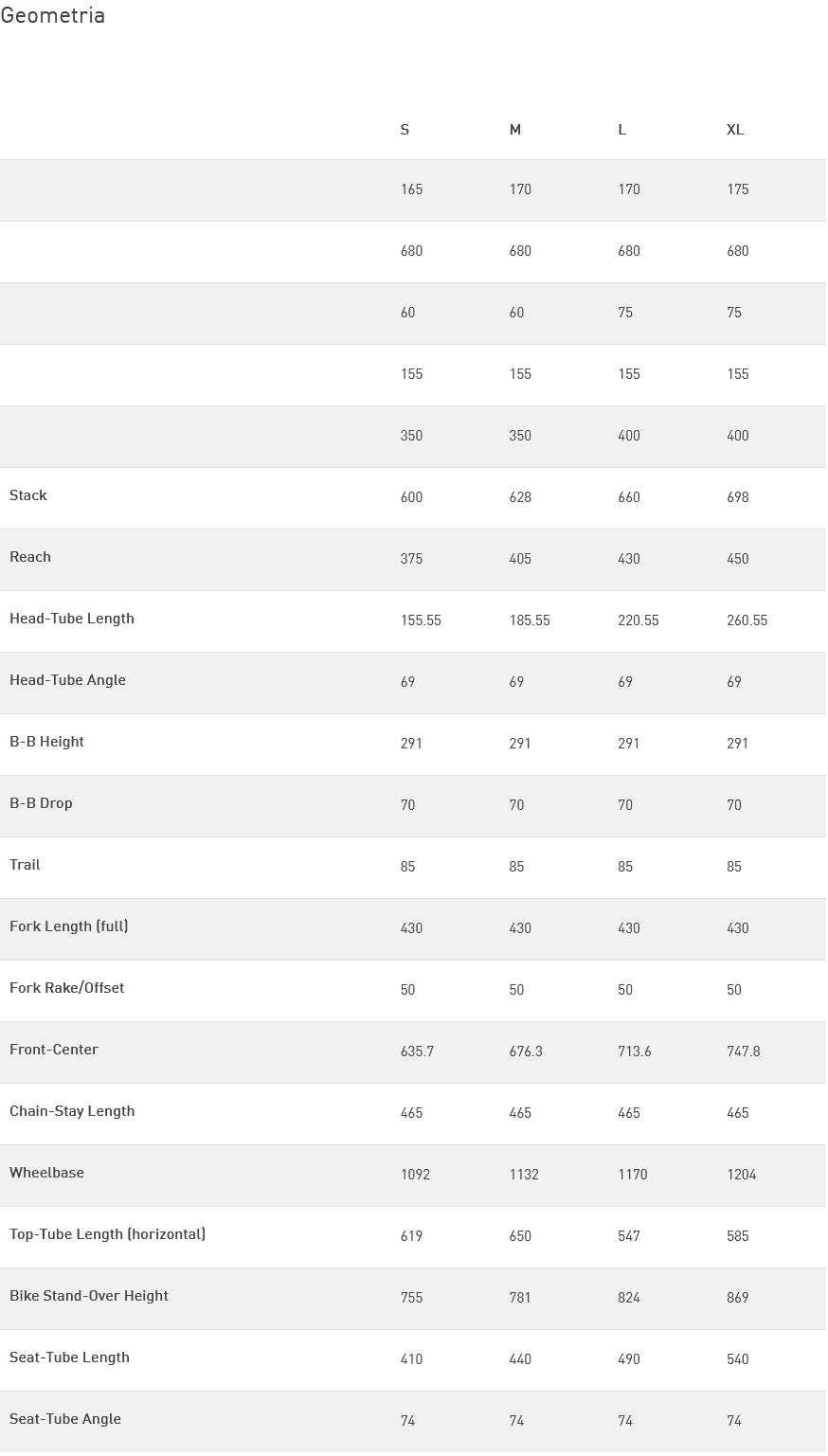828x1456 pixels.
Task: Click the B-B Drop row label
Action: pos(41,803)
